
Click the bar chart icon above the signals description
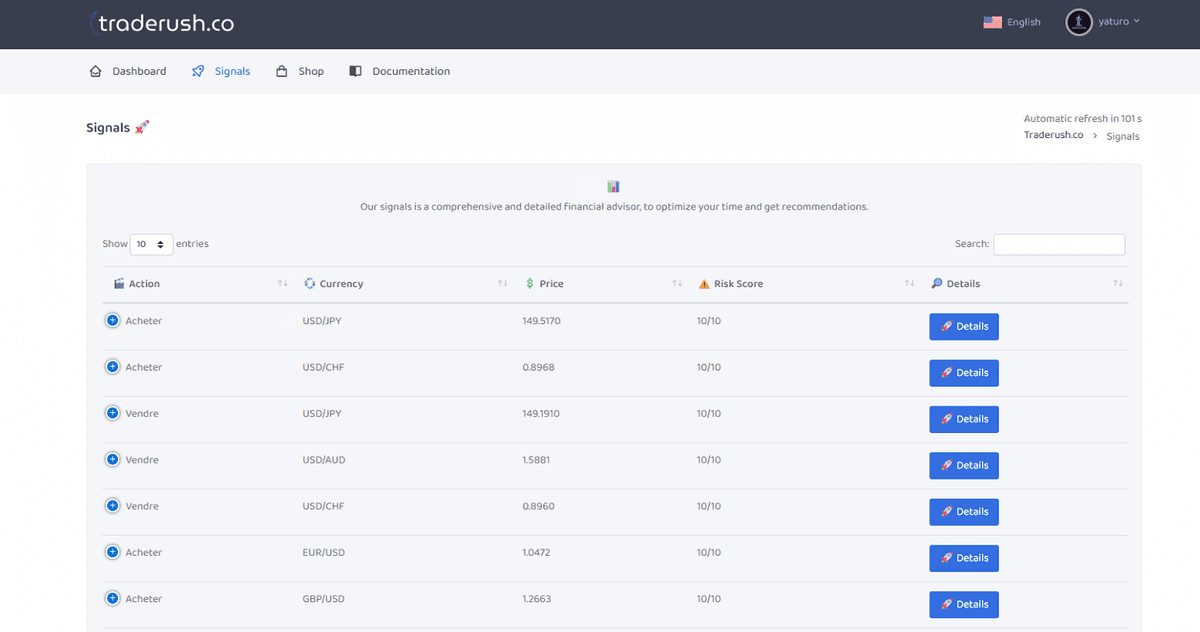click(x=612, y=186)
